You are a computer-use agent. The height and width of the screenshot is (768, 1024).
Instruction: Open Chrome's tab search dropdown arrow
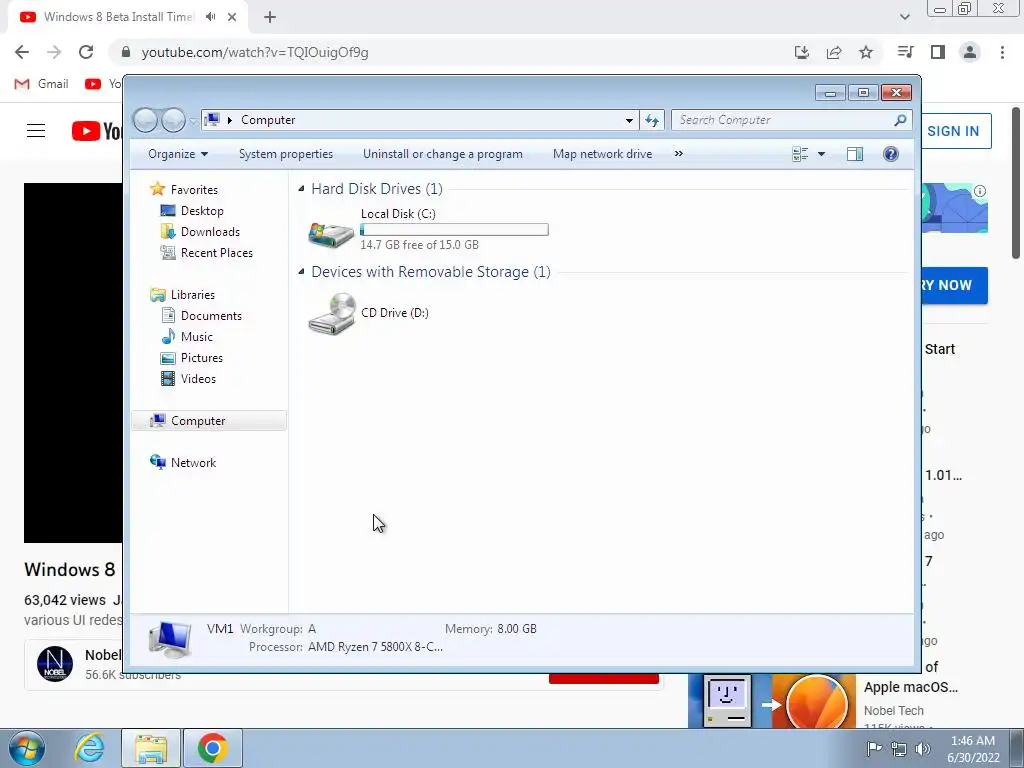pos(904,17)
